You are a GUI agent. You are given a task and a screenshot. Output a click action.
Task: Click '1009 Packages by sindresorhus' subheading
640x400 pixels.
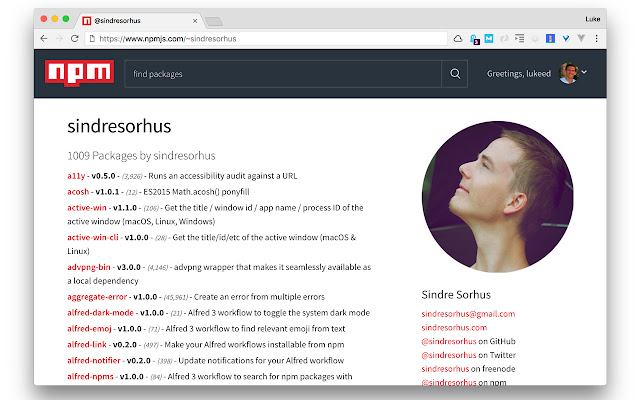(141, 156)
